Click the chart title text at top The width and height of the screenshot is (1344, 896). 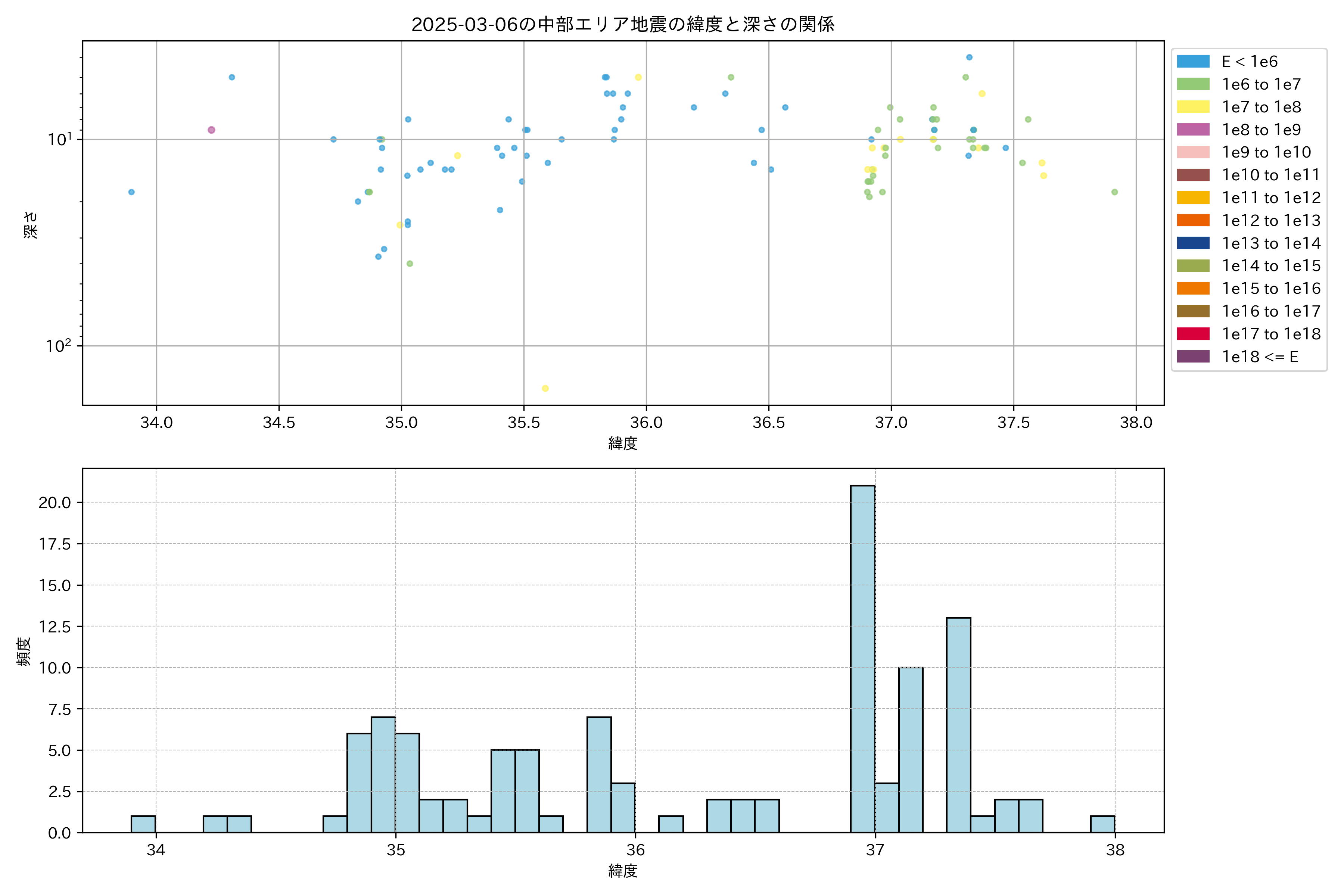click(x=623, y=24)
